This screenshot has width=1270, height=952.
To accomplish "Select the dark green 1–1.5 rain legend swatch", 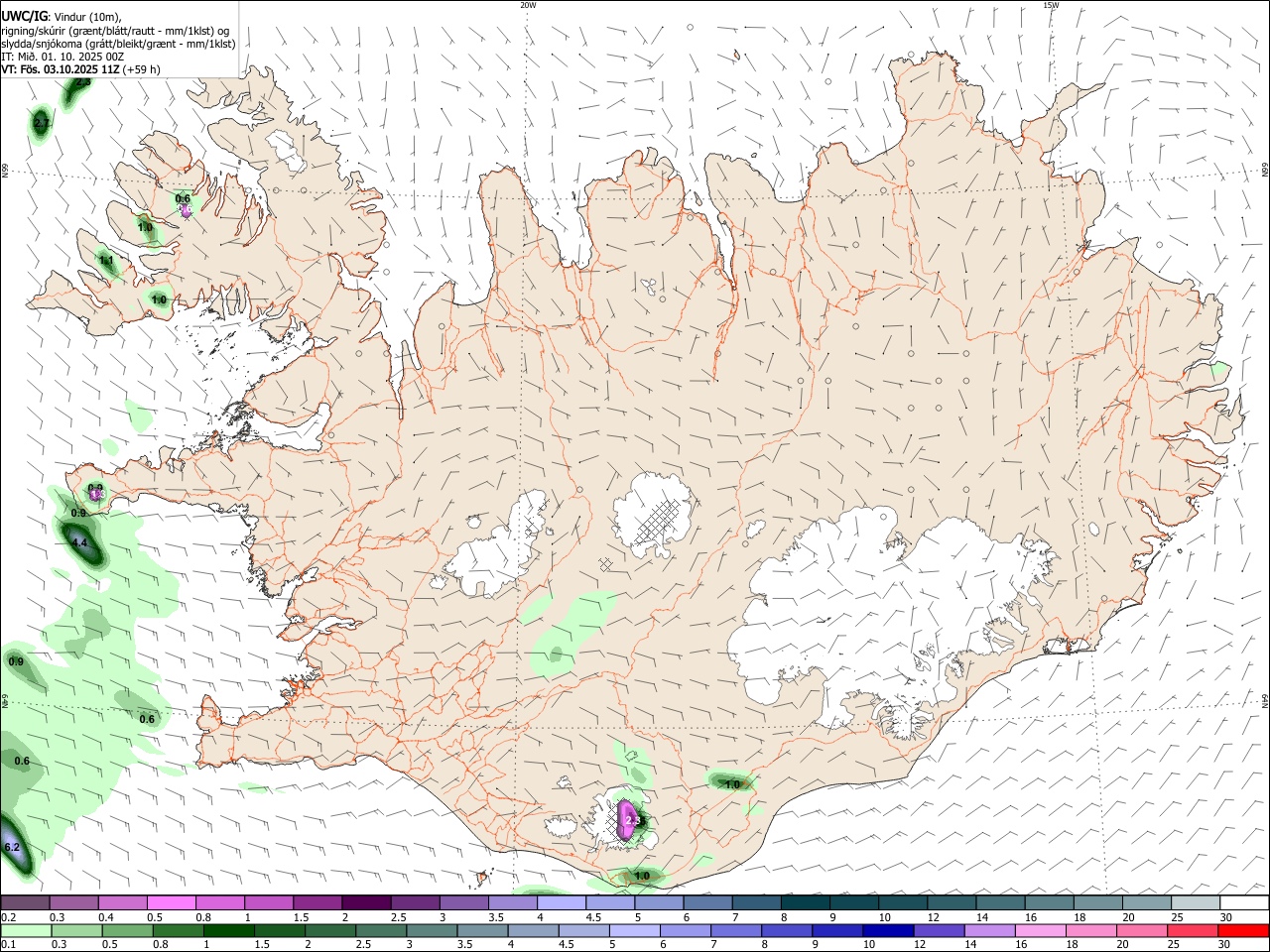I will [x=229, y=930].
